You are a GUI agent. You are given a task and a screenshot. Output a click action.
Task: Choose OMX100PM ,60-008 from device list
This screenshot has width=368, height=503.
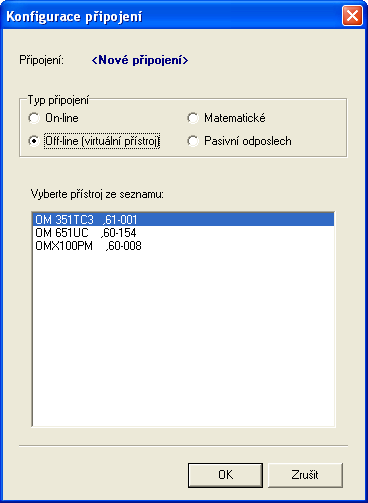[x=184, y=246]
